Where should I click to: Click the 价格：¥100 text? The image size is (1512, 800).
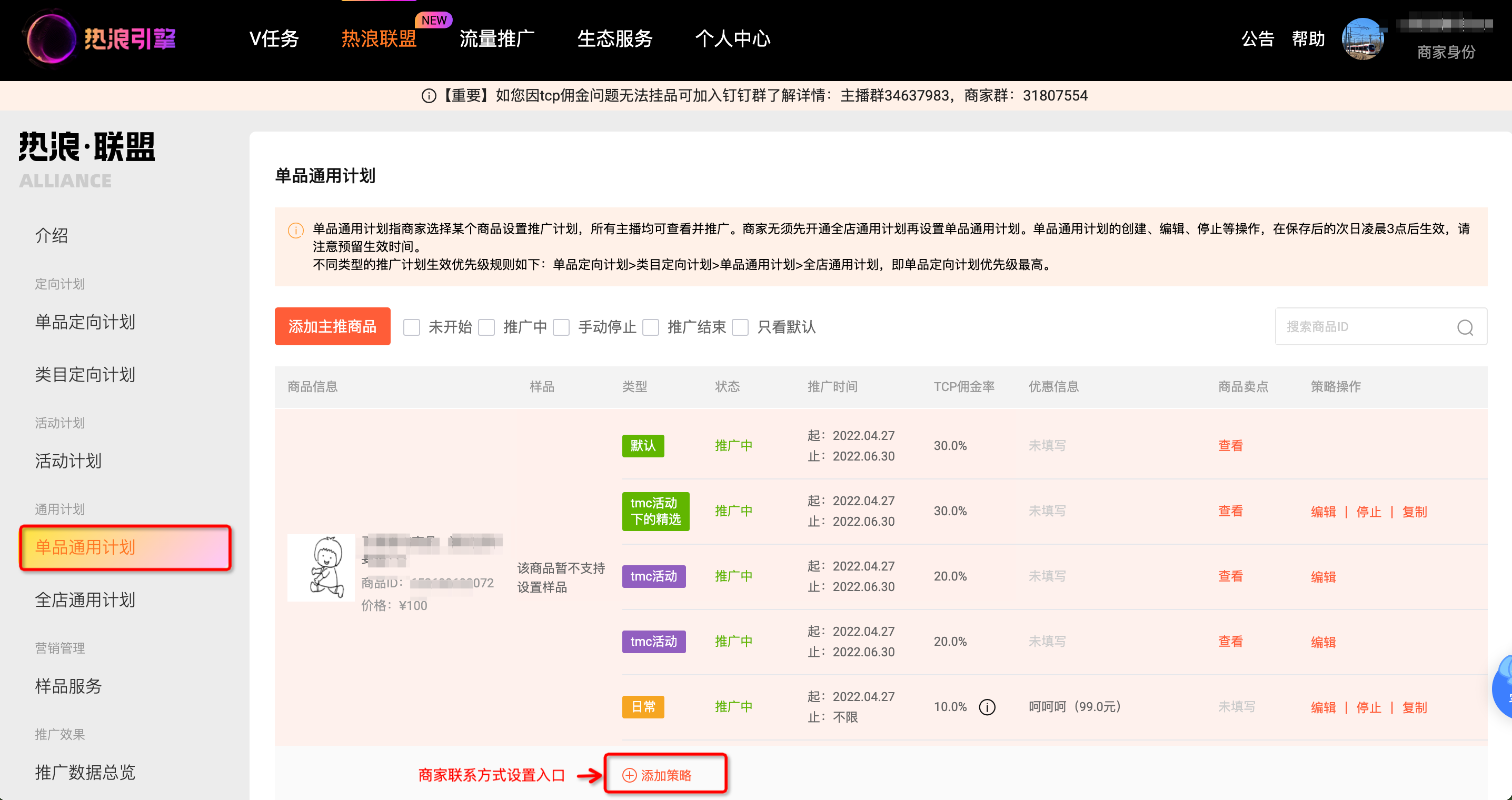[x=394, y=606]
